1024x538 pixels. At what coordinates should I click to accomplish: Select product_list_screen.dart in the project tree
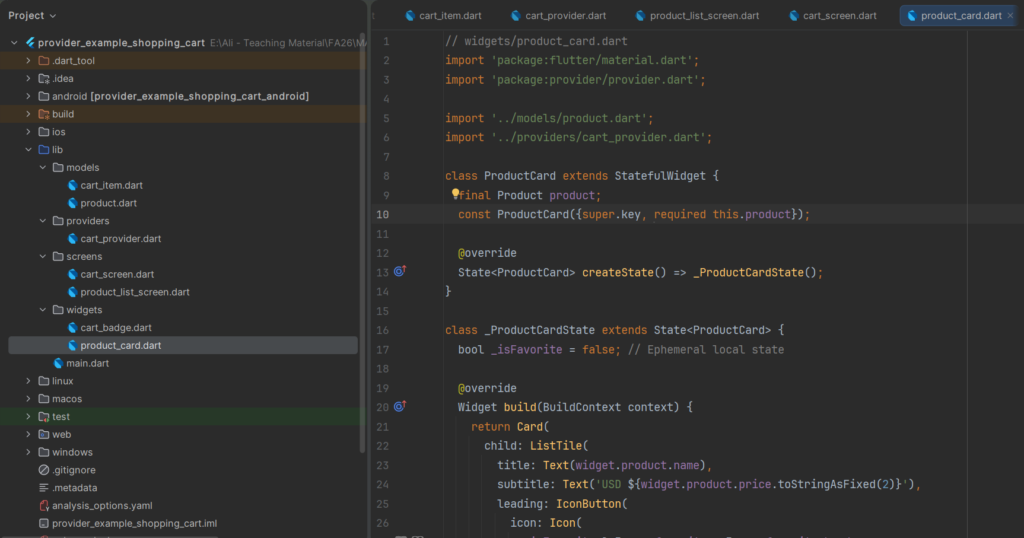[135, 292]
